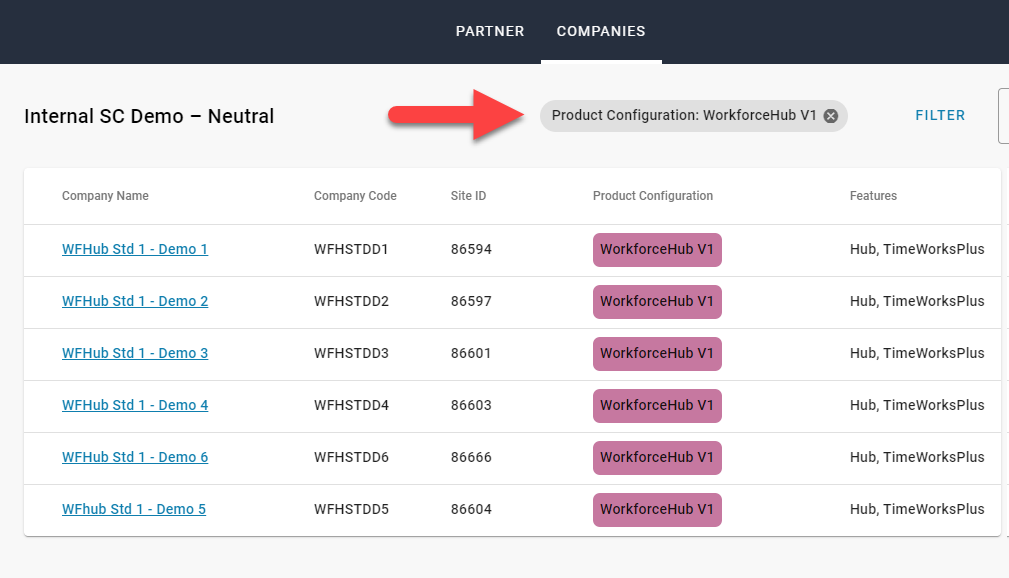The height and width of the screenshot is (578, 1009).
Task: Open company WFHub Std 1 - Demo 2
Action: (135, 301)
